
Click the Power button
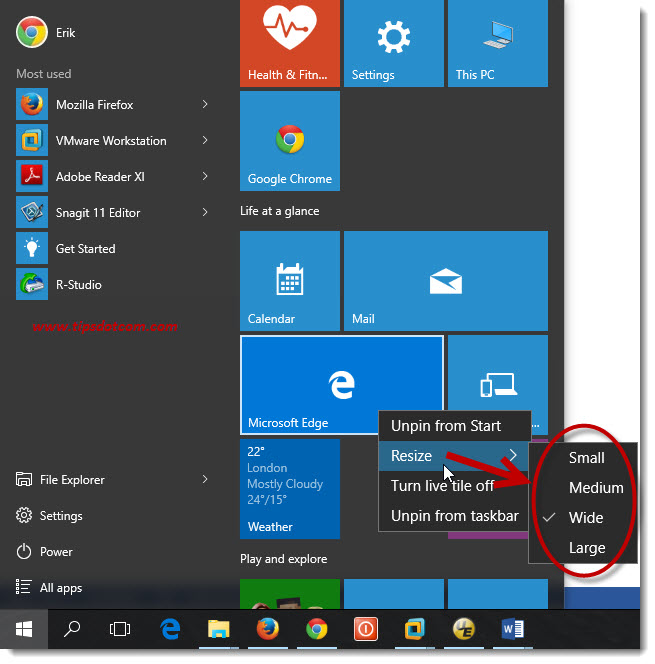click(57, 552)
